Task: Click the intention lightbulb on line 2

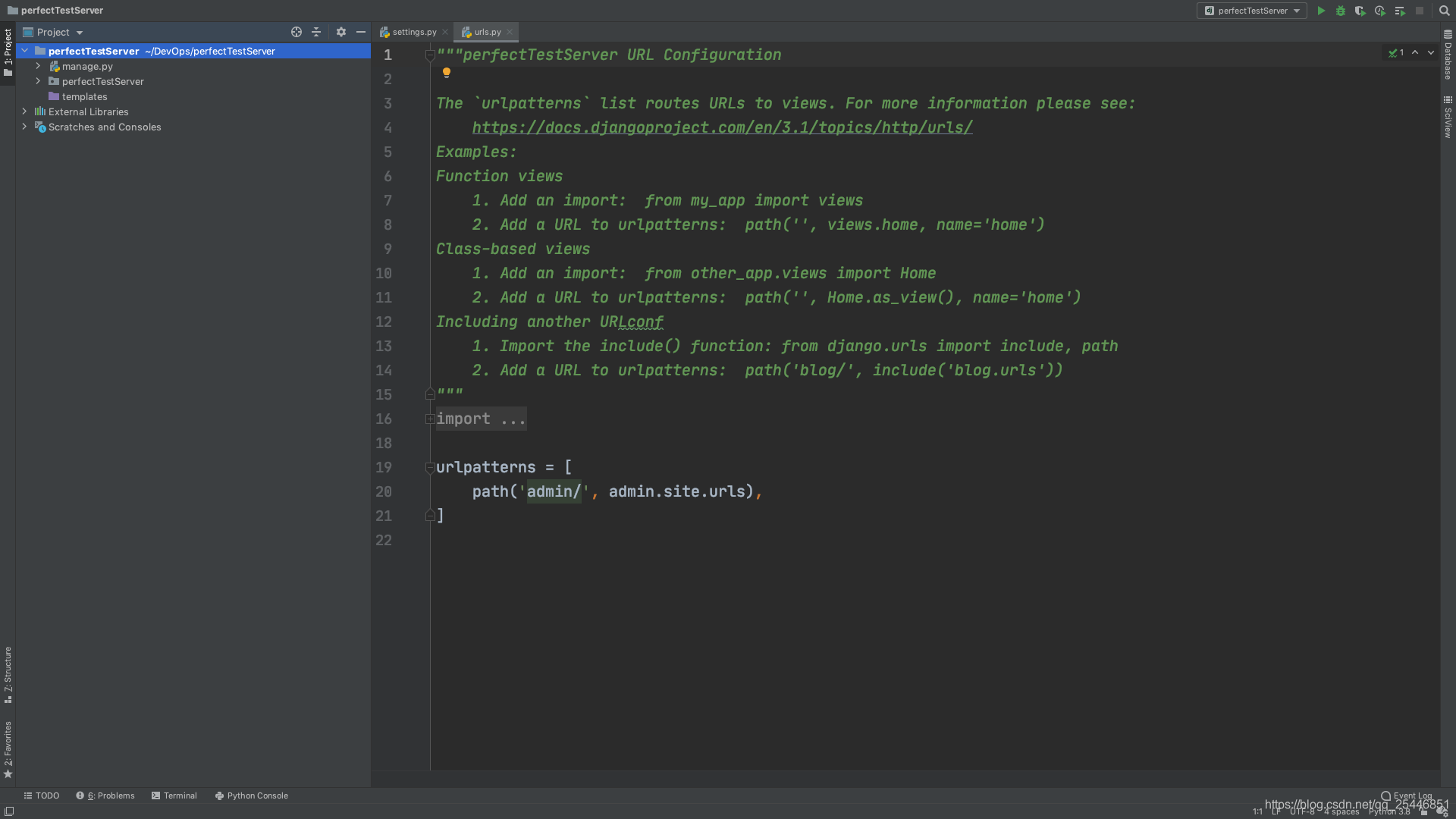Action: pos(447,73)
